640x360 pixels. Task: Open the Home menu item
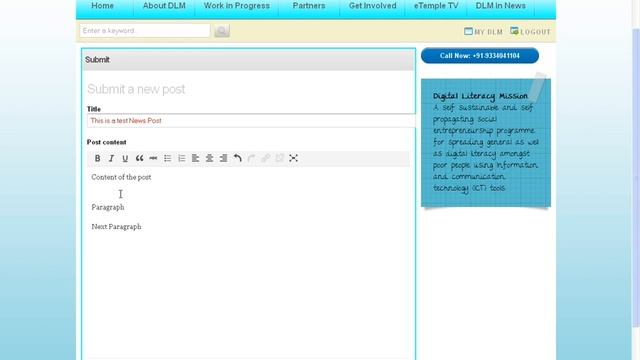pos(102,6)
